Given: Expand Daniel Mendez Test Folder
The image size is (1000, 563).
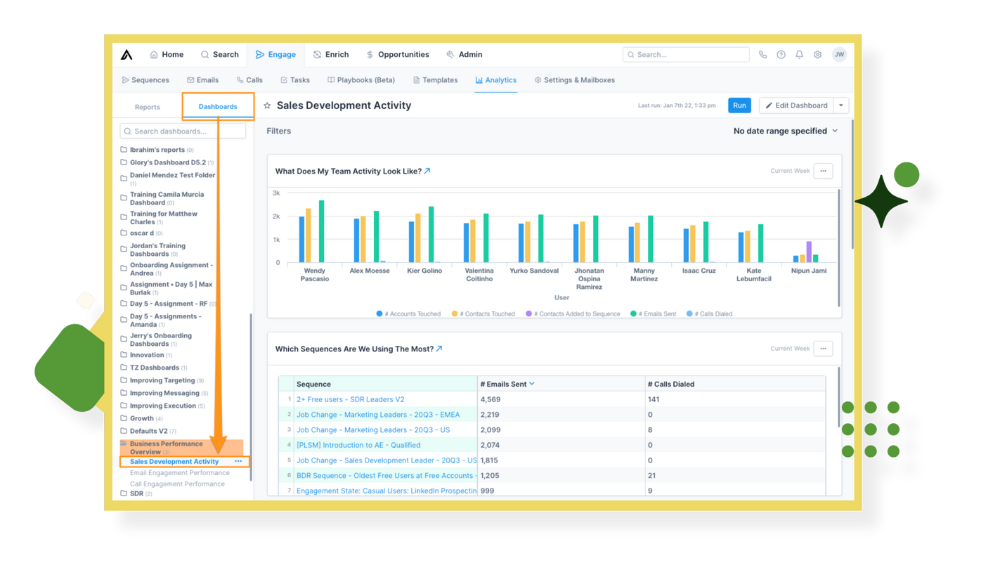Looking at the screenshot, I should (x=168, y=179).
